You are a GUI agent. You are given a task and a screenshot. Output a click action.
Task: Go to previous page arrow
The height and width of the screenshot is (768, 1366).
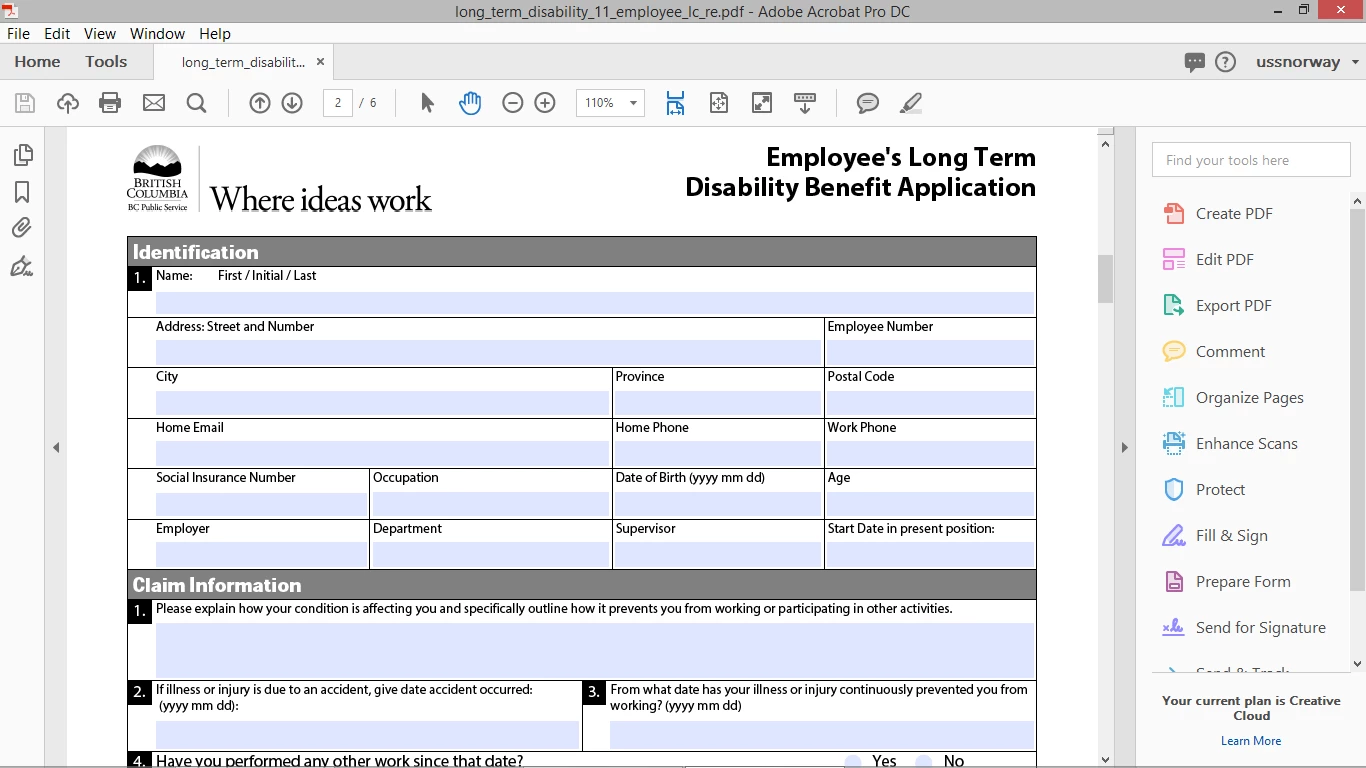coord(260,103)
